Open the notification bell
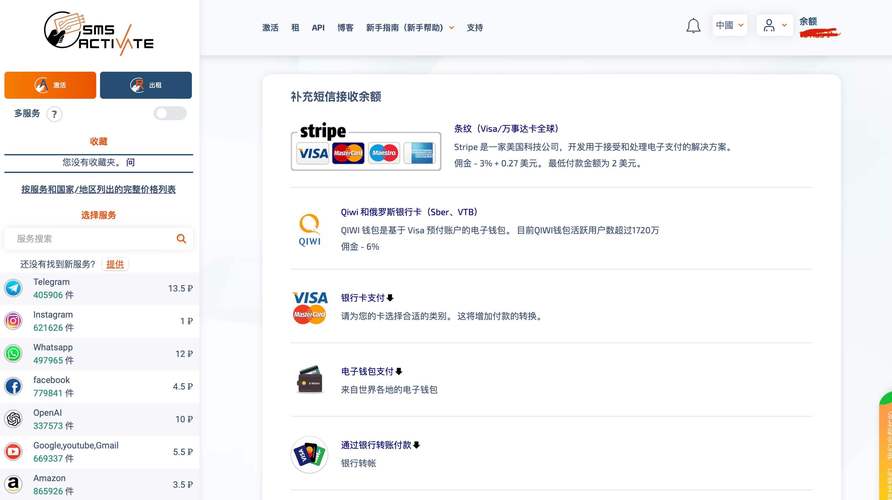 tap(693, 26)
